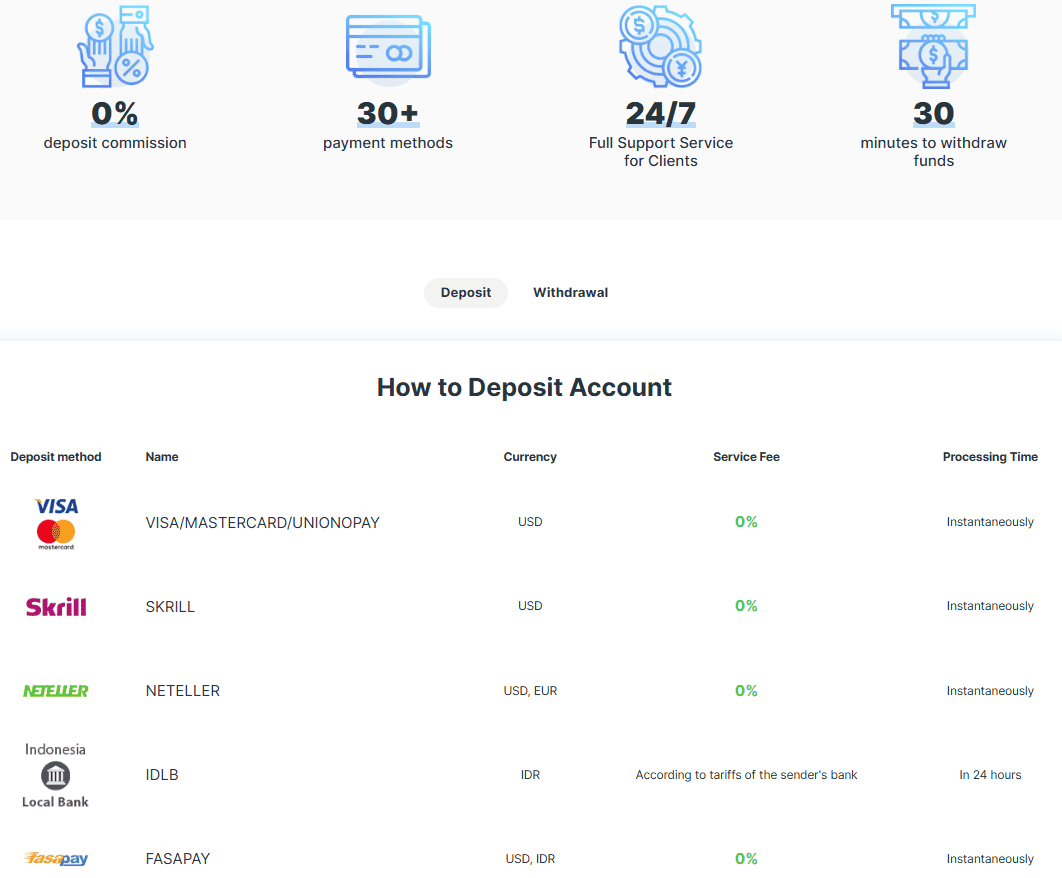The image size is (1062, 878).
Task: Pick the IDLB deposit method
Action: 162,775
